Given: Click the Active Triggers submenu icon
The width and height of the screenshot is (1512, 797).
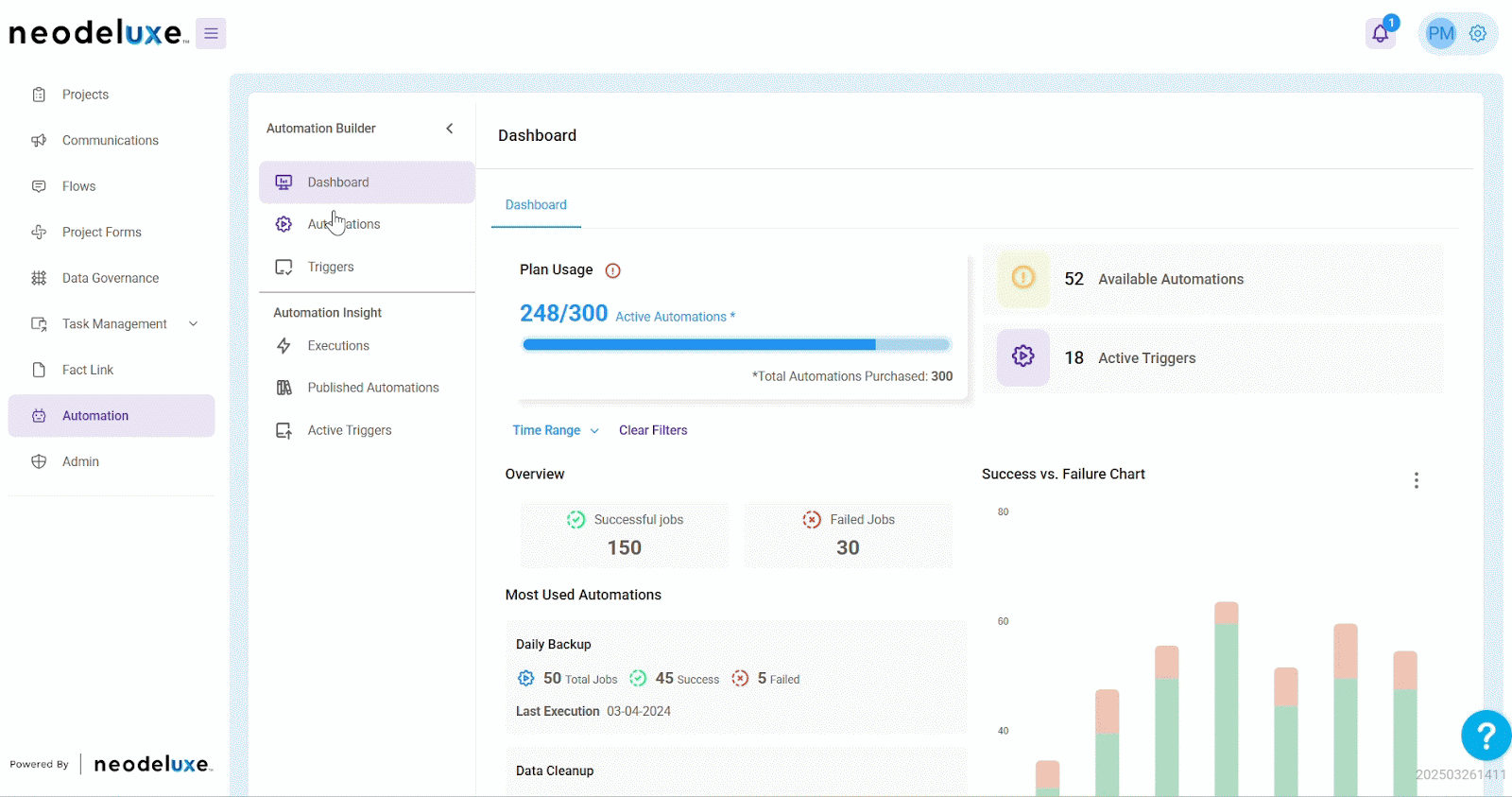Looking at the screenshot, I should coord(283,430).
